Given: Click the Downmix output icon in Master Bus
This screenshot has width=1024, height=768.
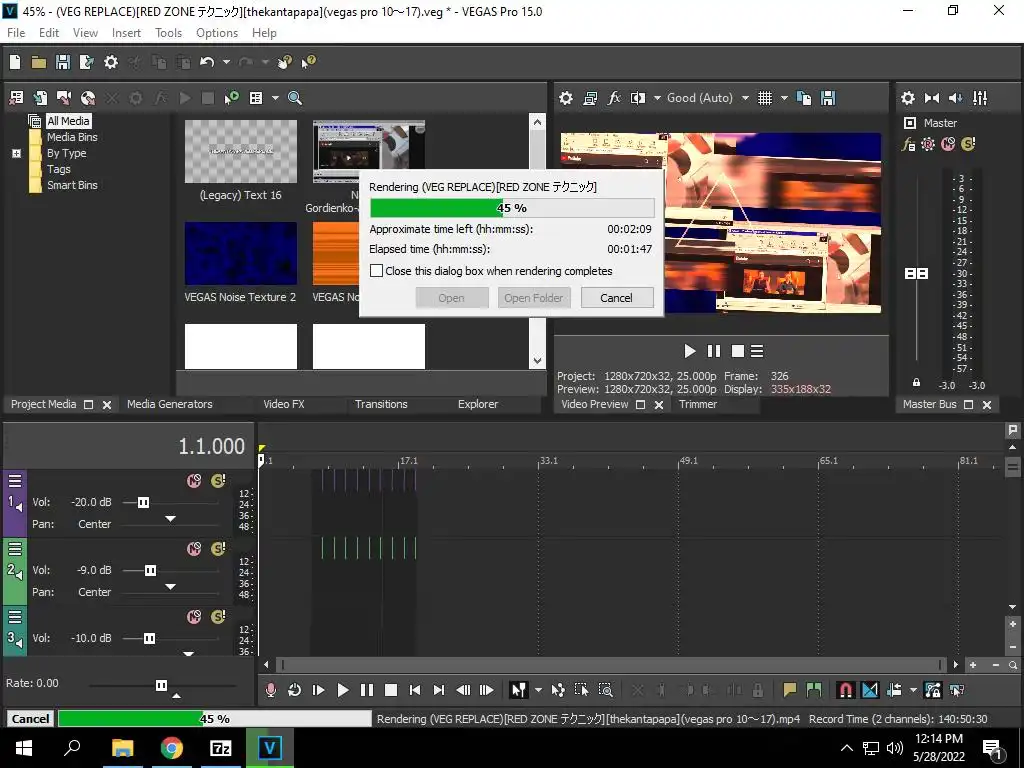Looking at the screenshot, I should pyautogui.click(x=932, y=98).
